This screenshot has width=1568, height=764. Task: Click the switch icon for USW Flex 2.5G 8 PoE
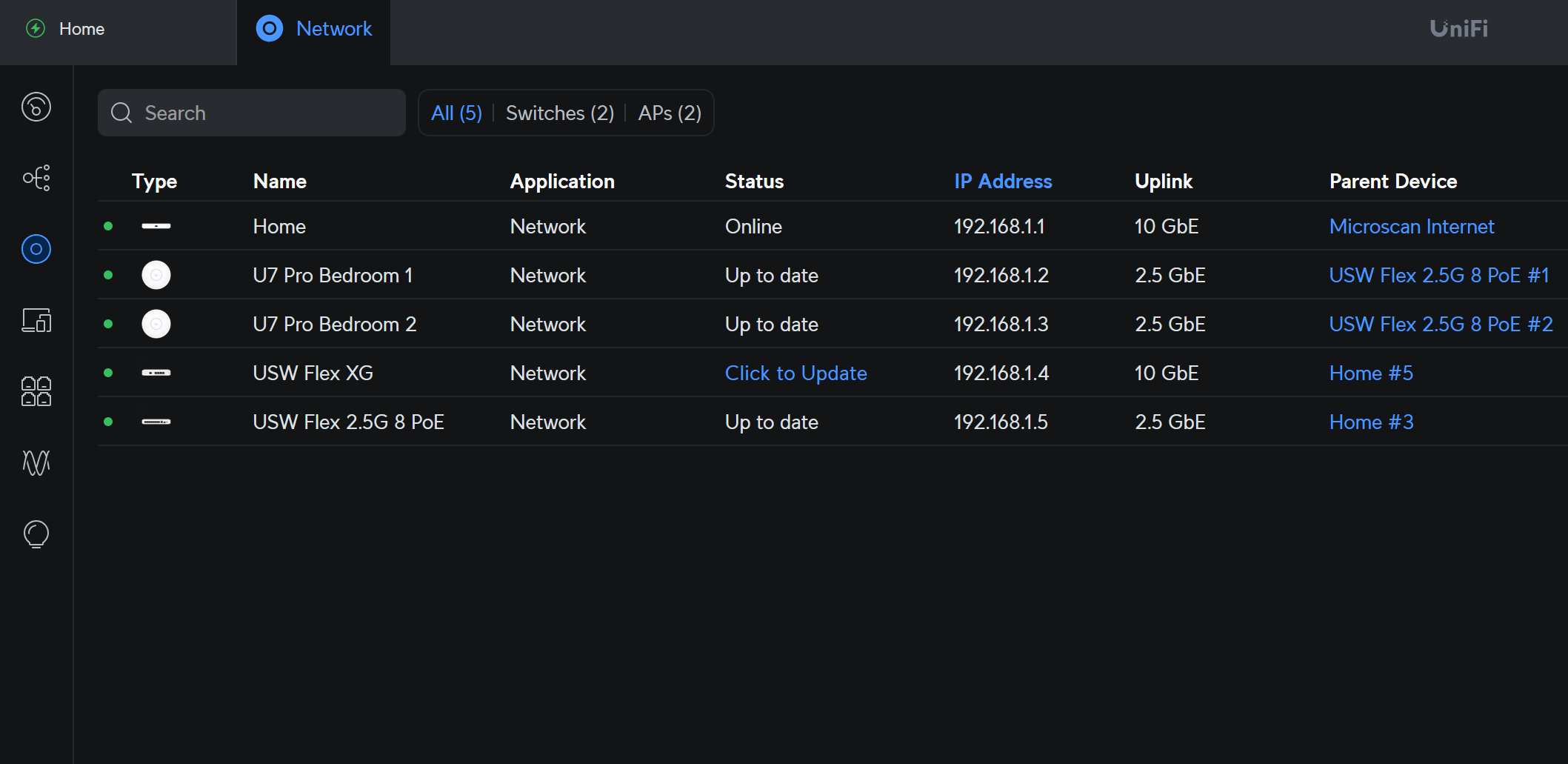[x=156, y=422]
